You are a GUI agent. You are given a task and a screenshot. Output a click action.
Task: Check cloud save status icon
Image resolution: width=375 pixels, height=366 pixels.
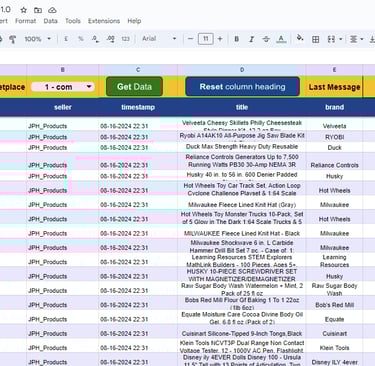(x=52, y=10)
